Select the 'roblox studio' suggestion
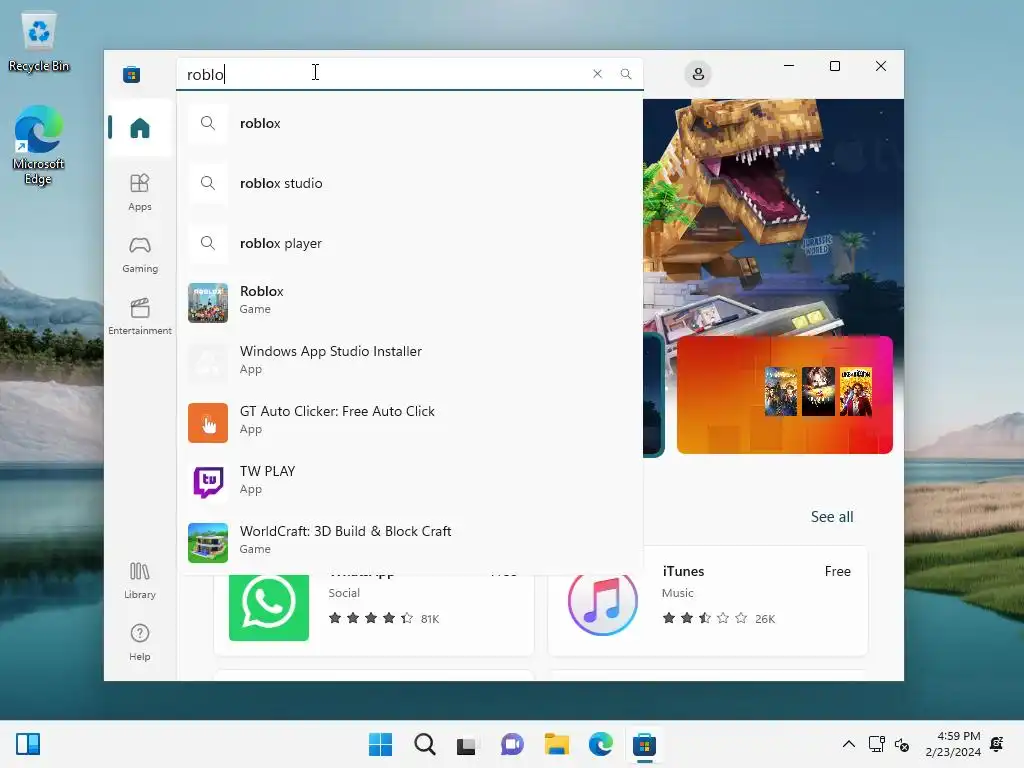 point(410,184)
